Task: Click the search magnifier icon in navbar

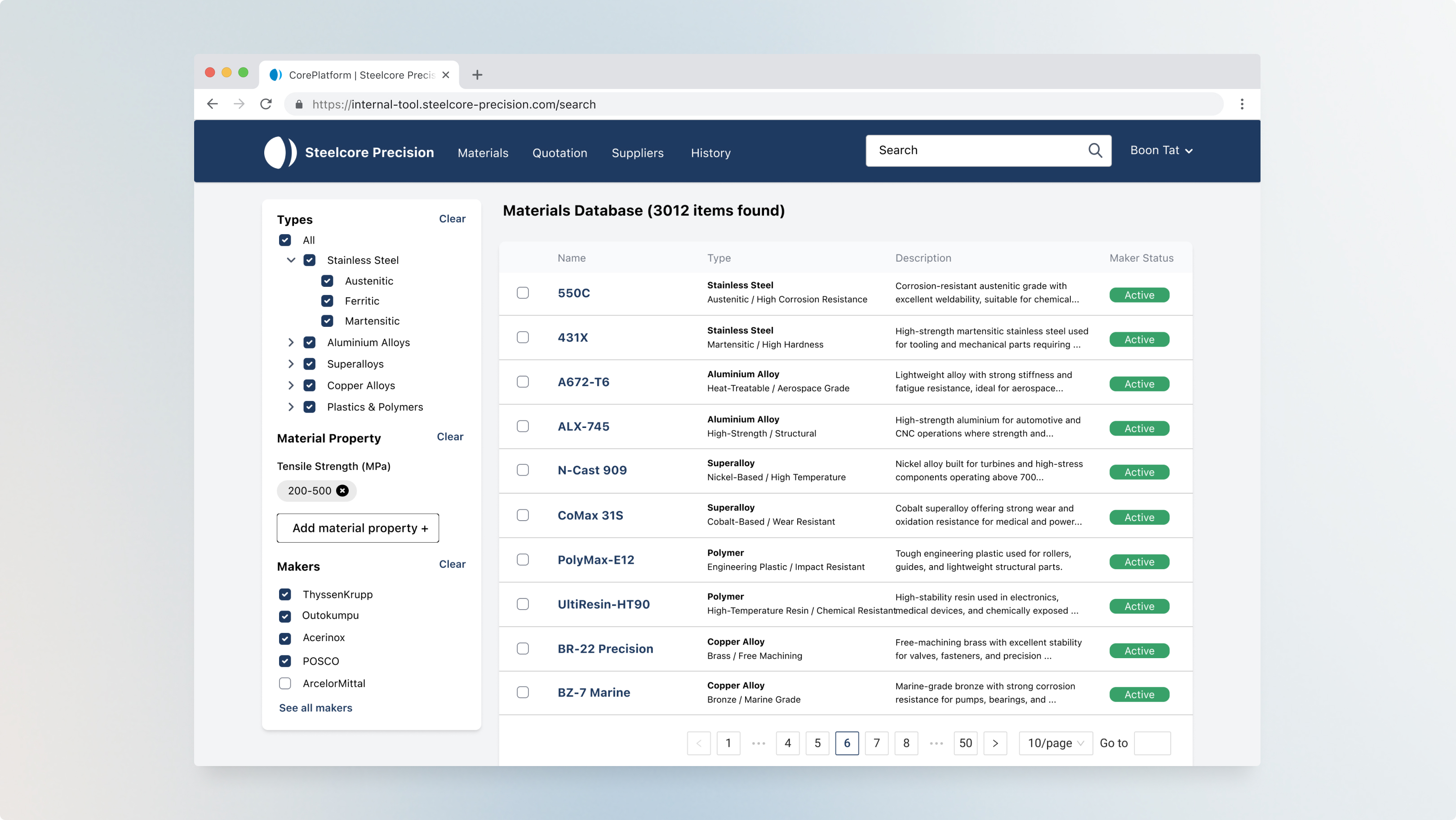Action: (1095, 151)
